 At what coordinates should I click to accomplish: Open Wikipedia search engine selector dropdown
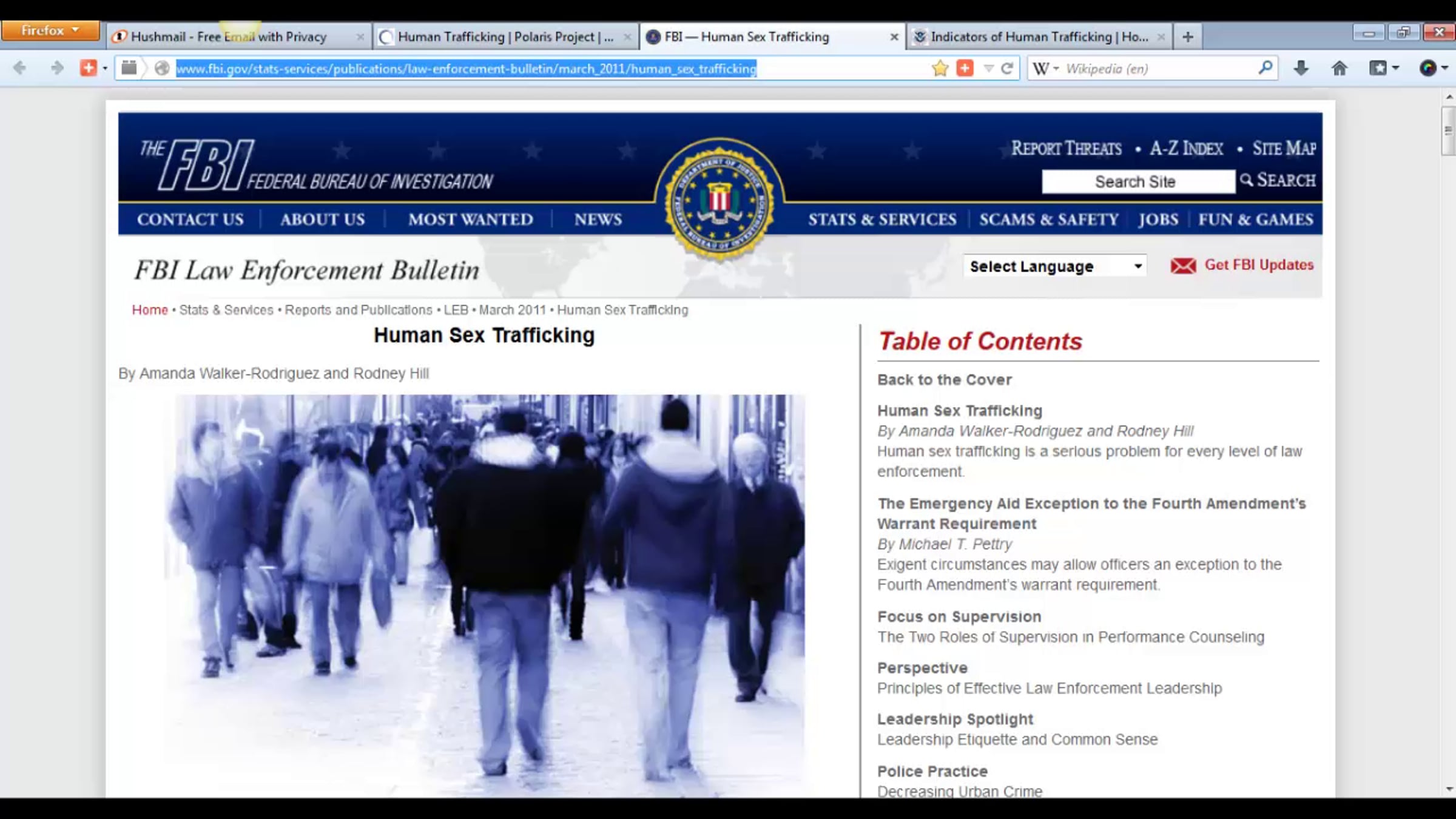1046,69
